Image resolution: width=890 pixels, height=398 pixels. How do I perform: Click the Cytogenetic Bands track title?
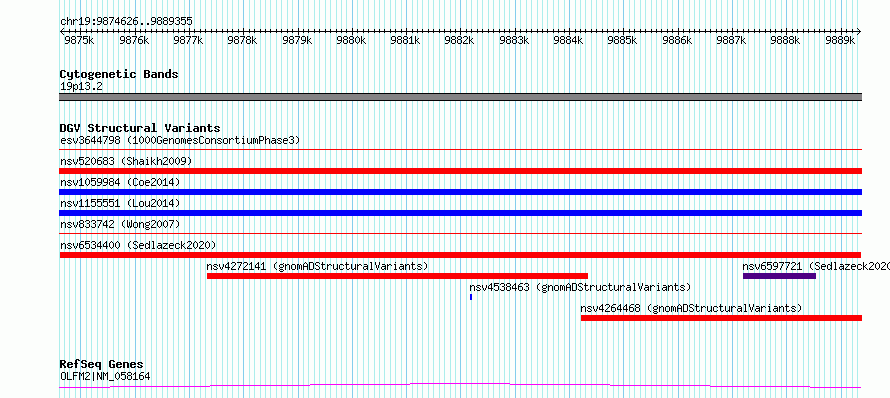119,74
